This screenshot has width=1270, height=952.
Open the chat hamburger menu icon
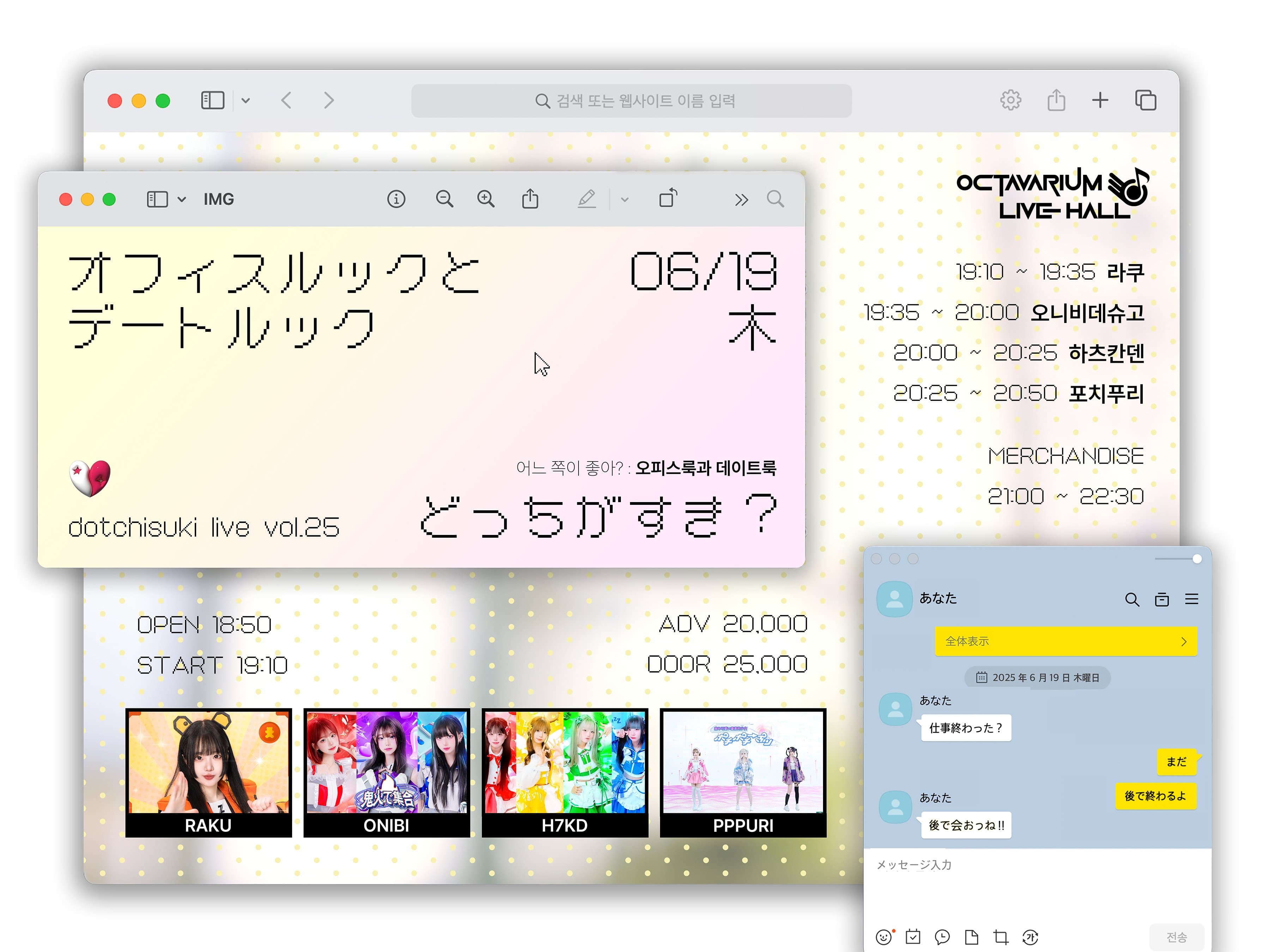tap(1191, 600)
